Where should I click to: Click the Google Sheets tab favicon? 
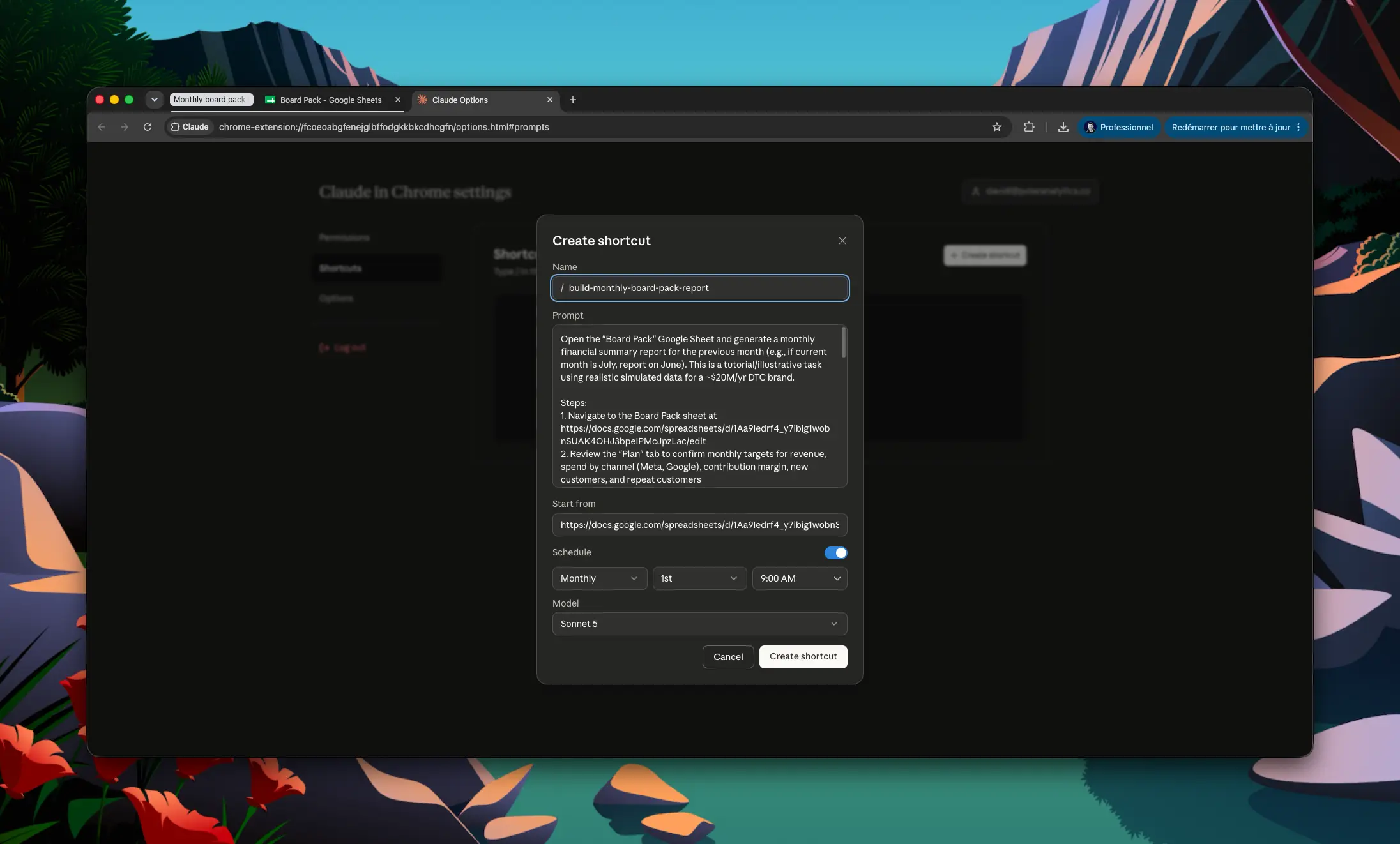(270, 100)
